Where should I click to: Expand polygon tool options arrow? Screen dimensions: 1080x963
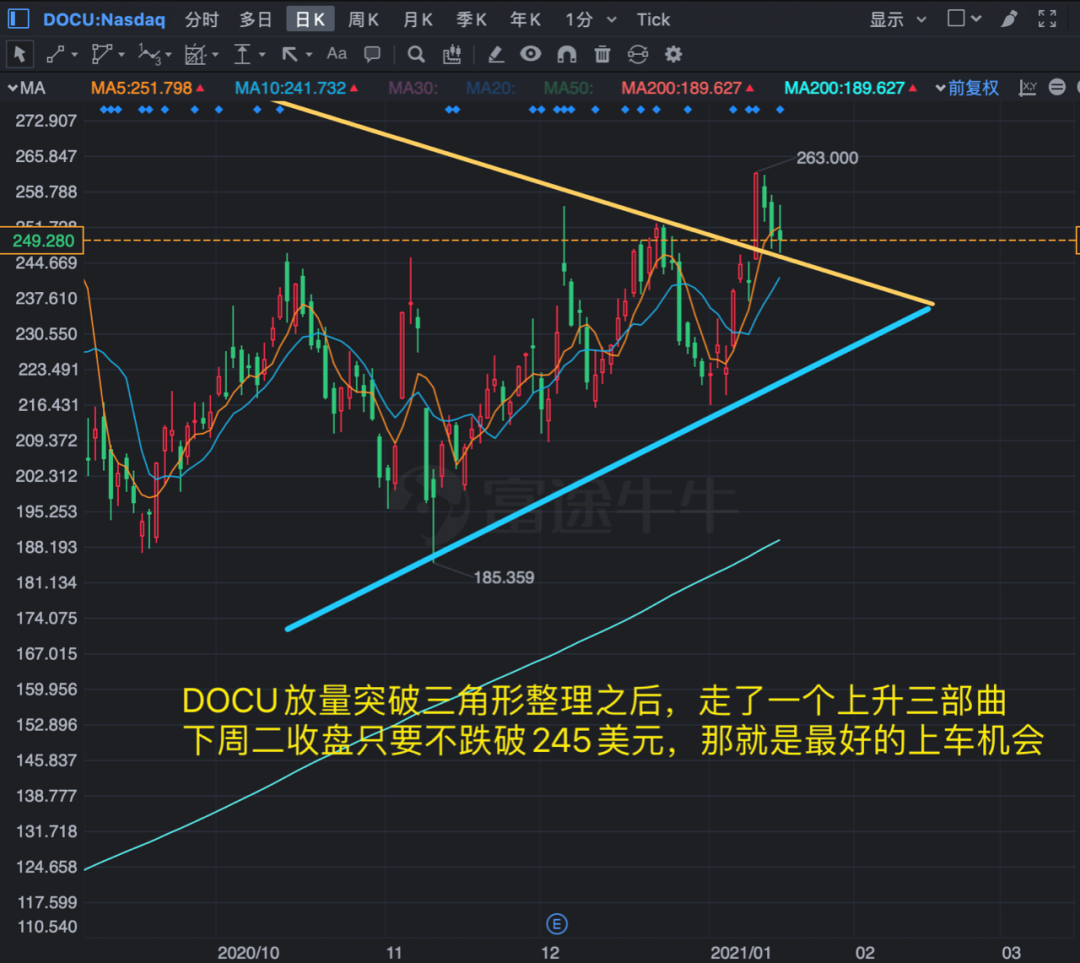121,54
